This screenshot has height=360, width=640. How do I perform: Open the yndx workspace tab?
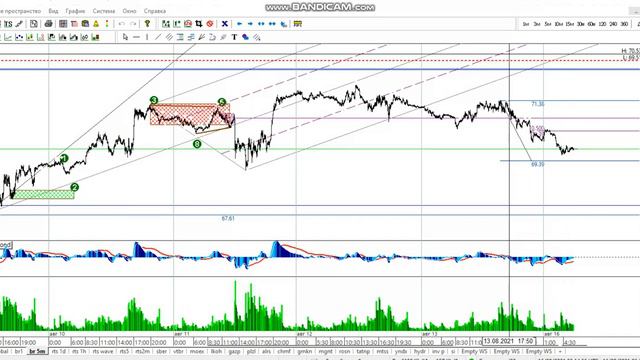coord(401,351)
